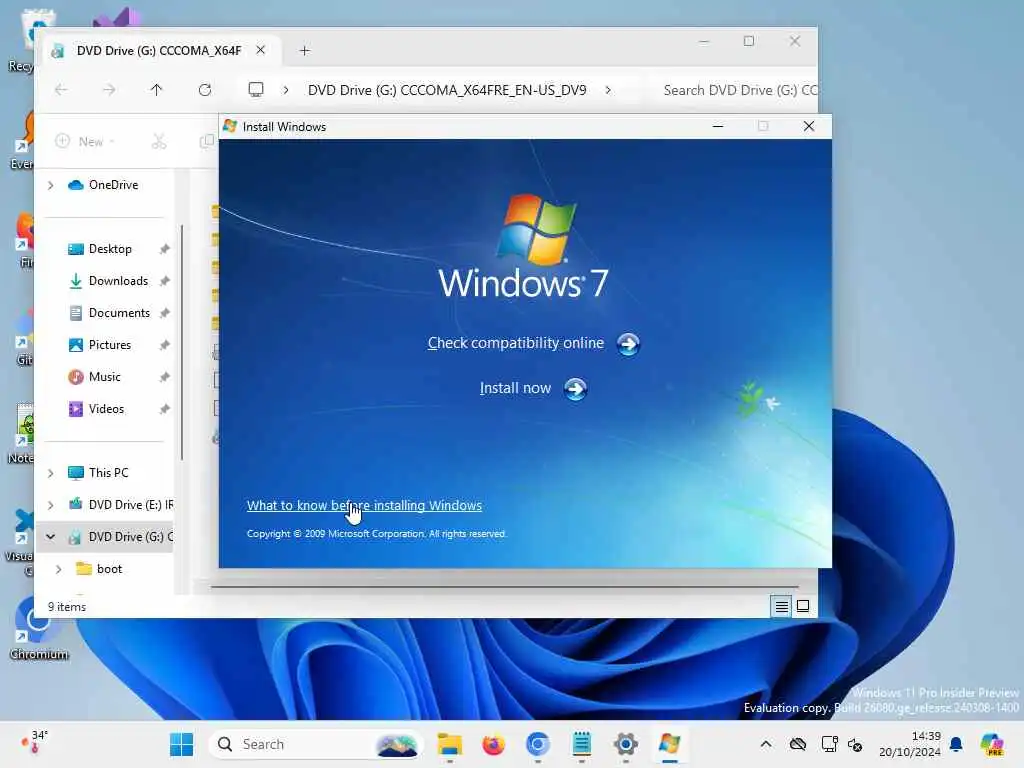Image resolution: width=1024 pixels, height=768 pixels.
Task: Open the Windows Start menu
Action: pyautogui.click(x=182, y=744)
